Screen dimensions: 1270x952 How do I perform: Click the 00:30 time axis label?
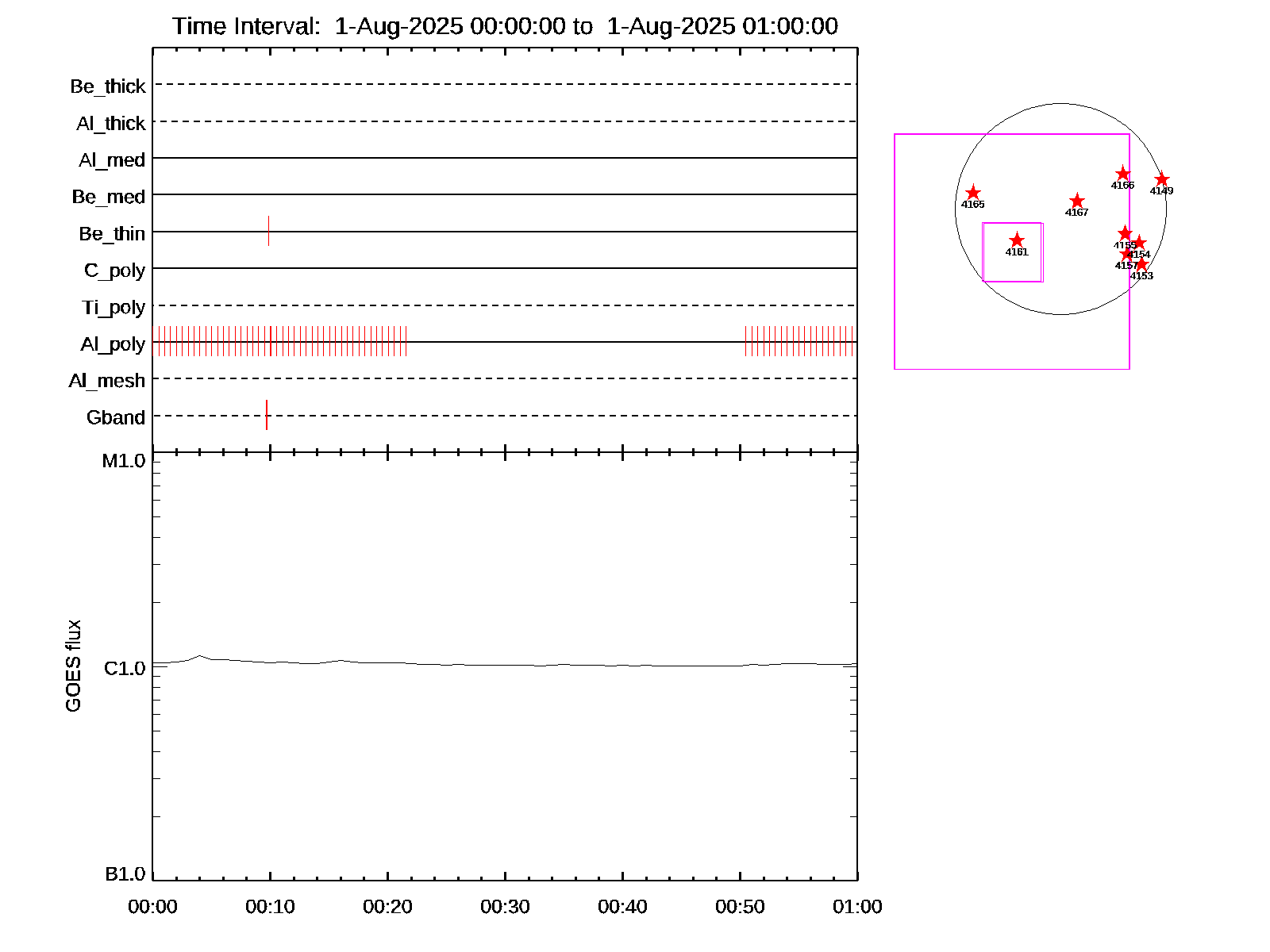505,907
